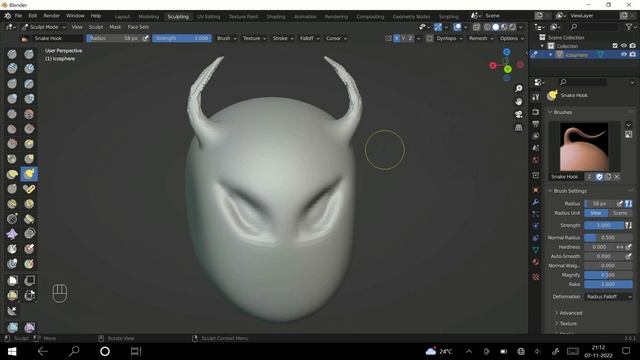This screenshot has width=640, height=360.
Task: Open the Stroke dropdown
Action: 283,38
